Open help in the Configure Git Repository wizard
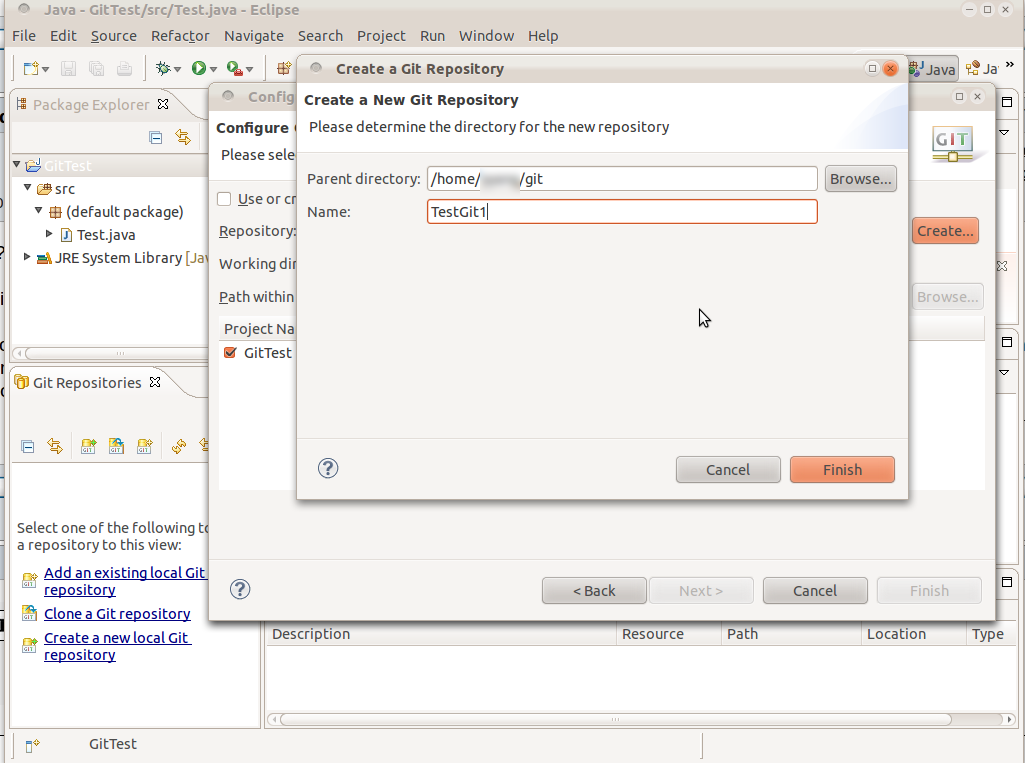The height and width of the screenshot is (763, 1025). (240, 589)
